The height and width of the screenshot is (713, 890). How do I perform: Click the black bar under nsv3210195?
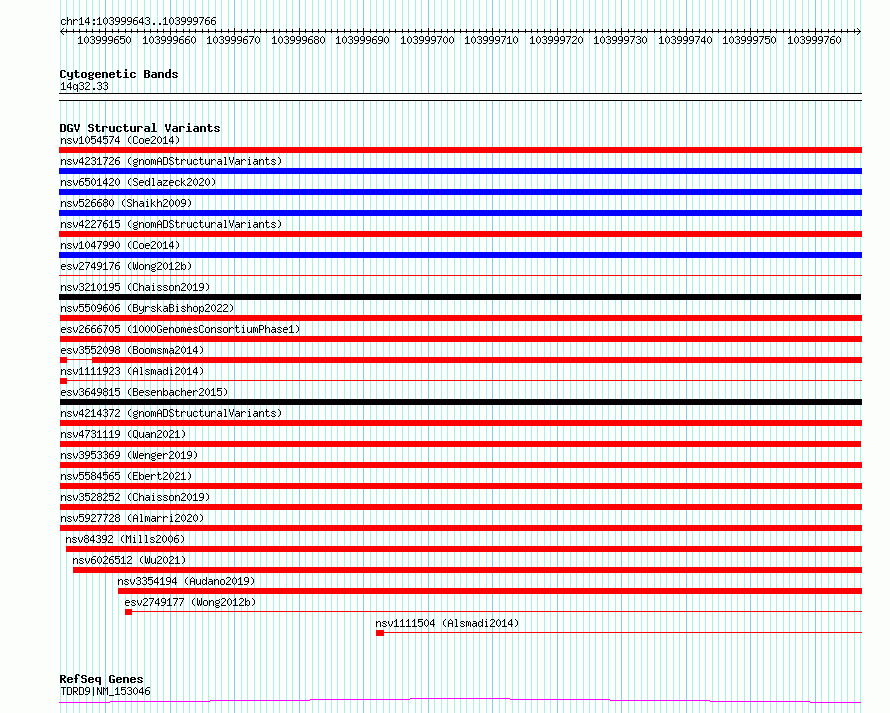(460, 297)
